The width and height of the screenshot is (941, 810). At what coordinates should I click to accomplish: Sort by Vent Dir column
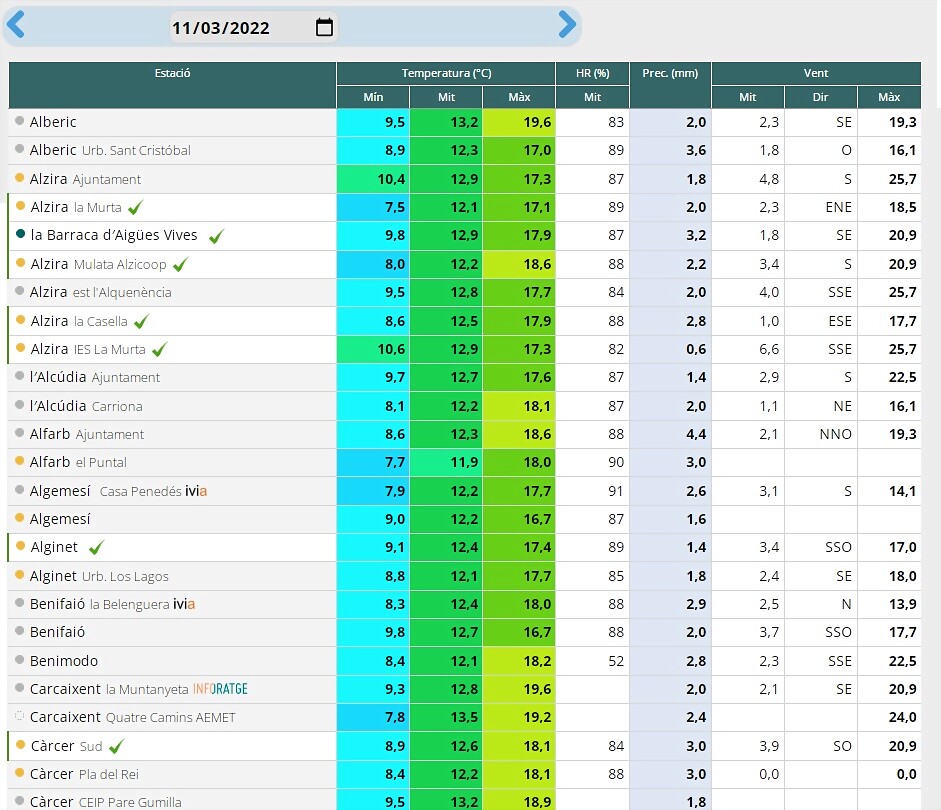[820, 97]
